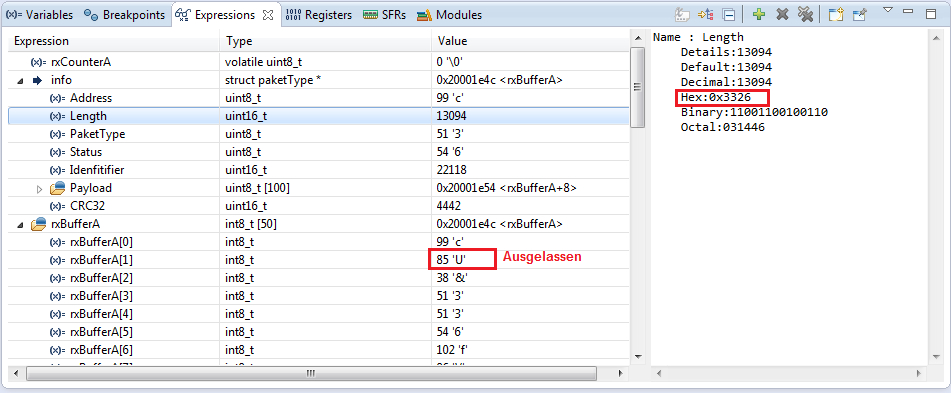Open a new Expressions view
This screenshot has width=951, height=393.
(836, 15)
